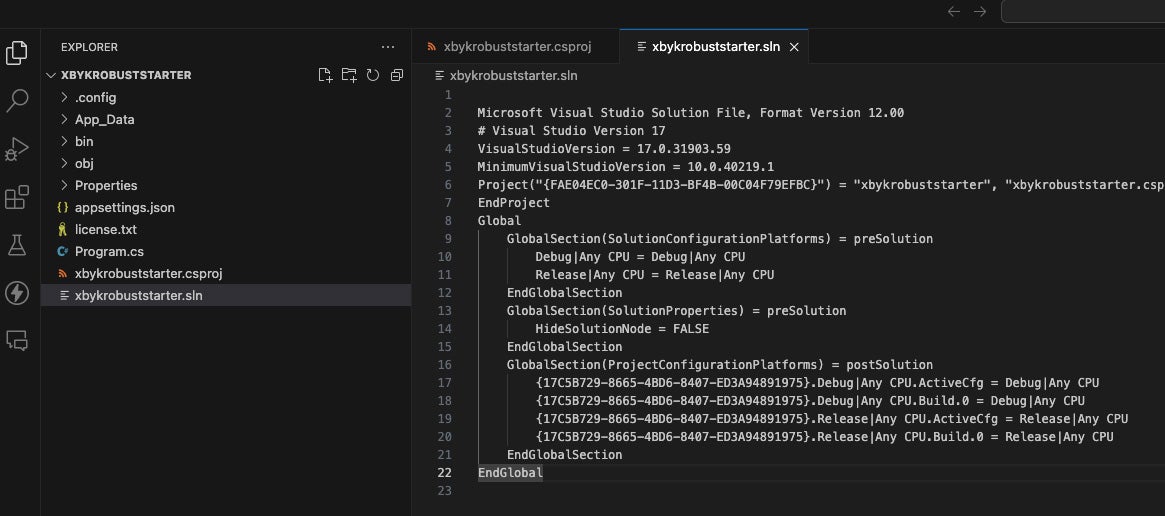Expand the .config folder
This screenshot has width=1165, height=516.
click(95, 97)
